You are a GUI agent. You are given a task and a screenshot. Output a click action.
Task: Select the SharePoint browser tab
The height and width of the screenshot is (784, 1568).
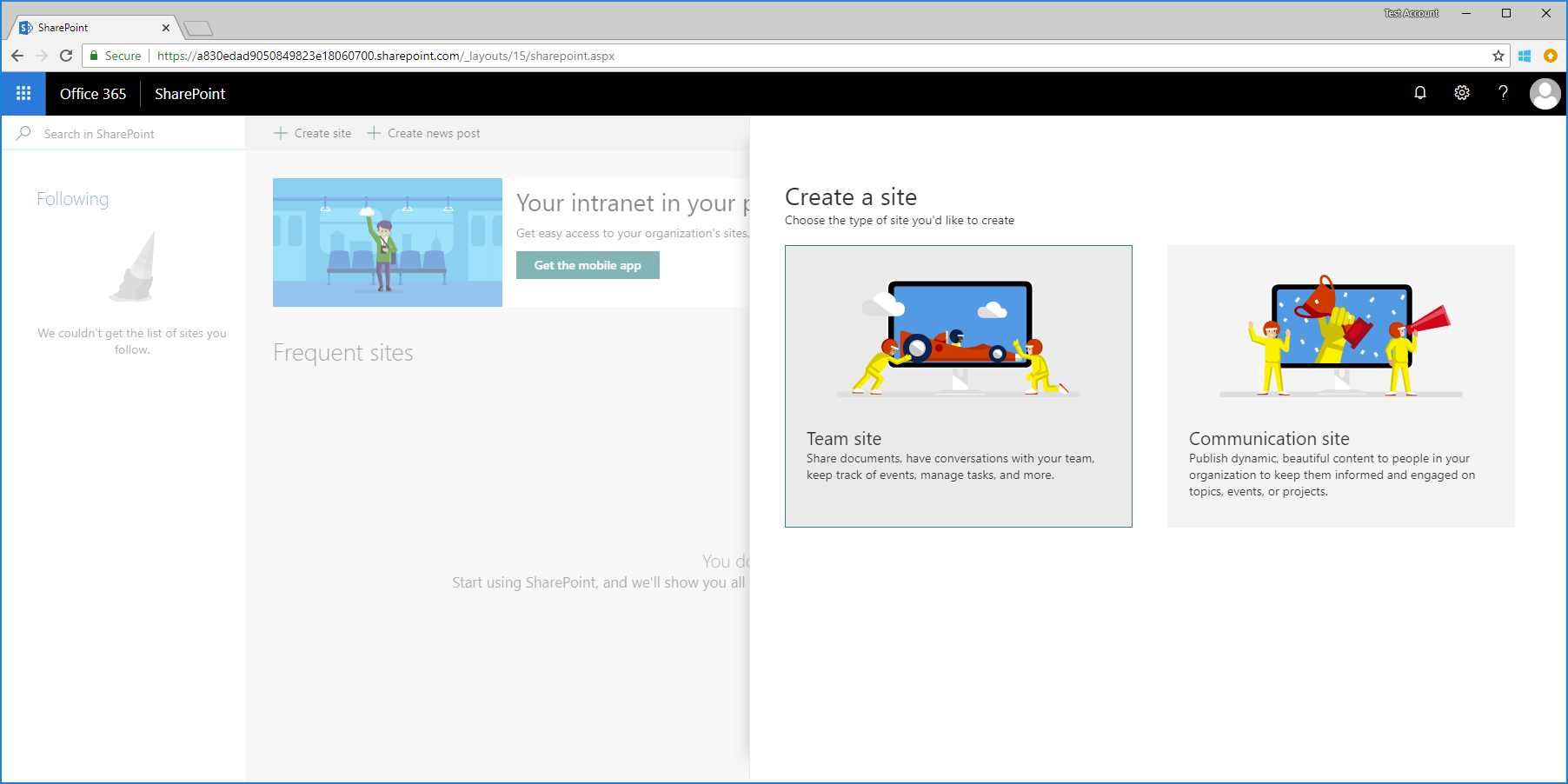[x=94, y=28]
